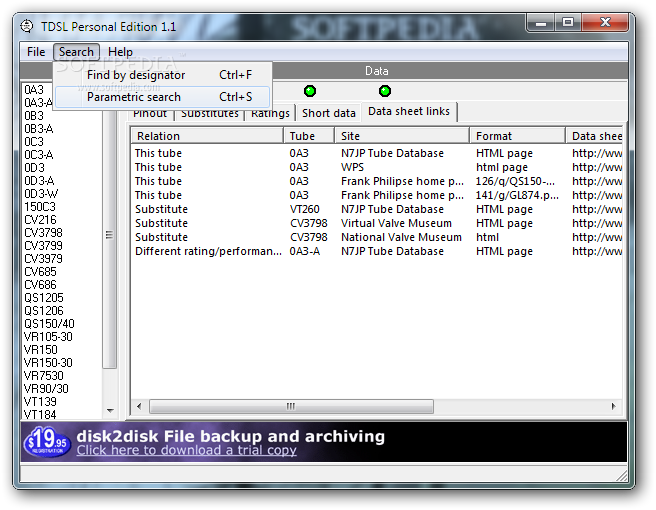The width and height of the screenshot is (656, 510).
Task: Click the $19.95 registration badge in banner
Action: [x=47, y=441]
